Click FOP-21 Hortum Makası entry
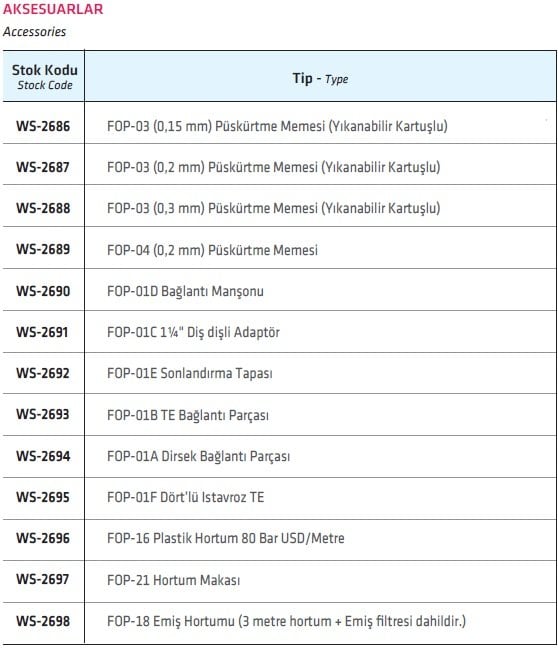The width and height of the screenshot is (558, 649). pyautogui.click(x=173, y=580)
